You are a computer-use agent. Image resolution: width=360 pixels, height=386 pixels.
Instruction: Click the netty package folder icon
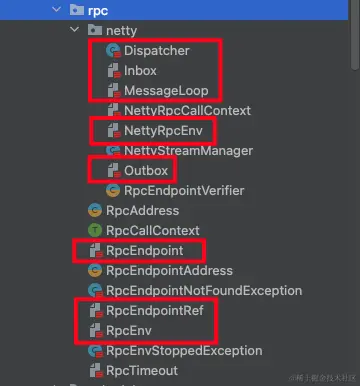coord(95,30)
